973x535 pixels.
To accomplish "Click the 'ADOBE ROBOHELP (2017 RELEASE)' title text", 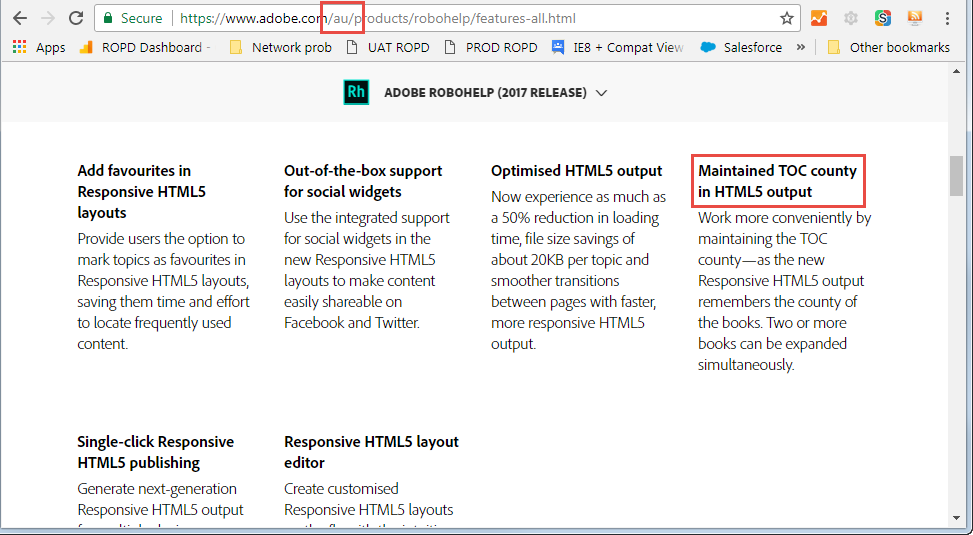I will point(485,92).
